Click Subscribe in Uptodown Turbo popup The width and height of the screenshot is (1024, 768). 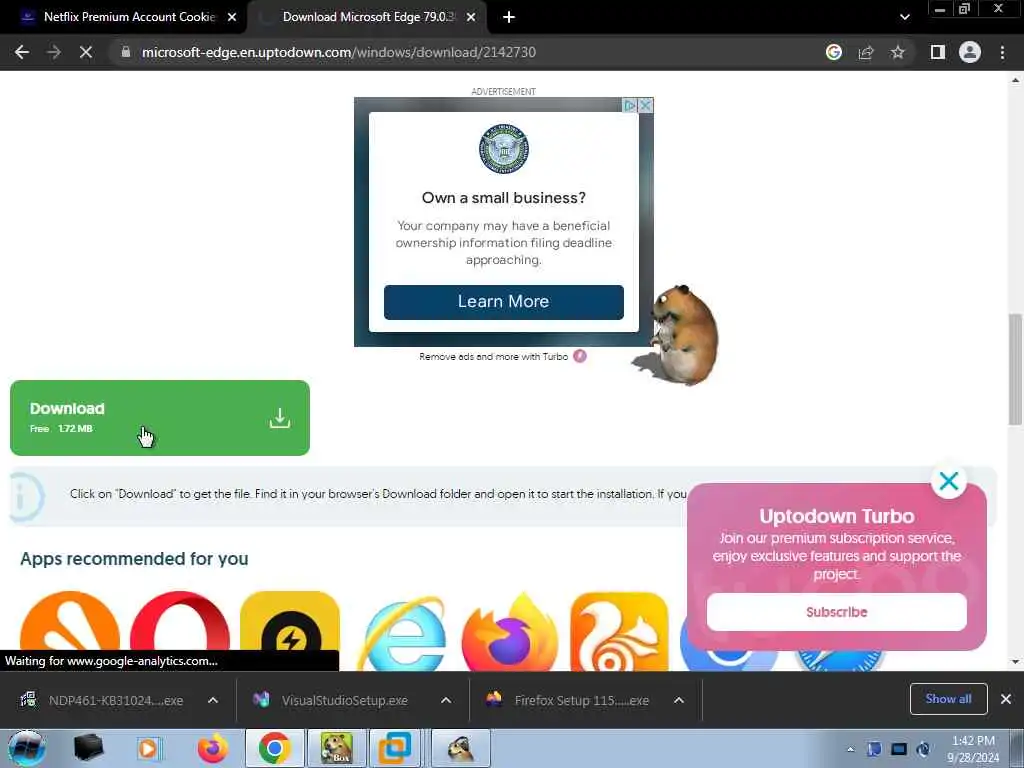point(837,612)
